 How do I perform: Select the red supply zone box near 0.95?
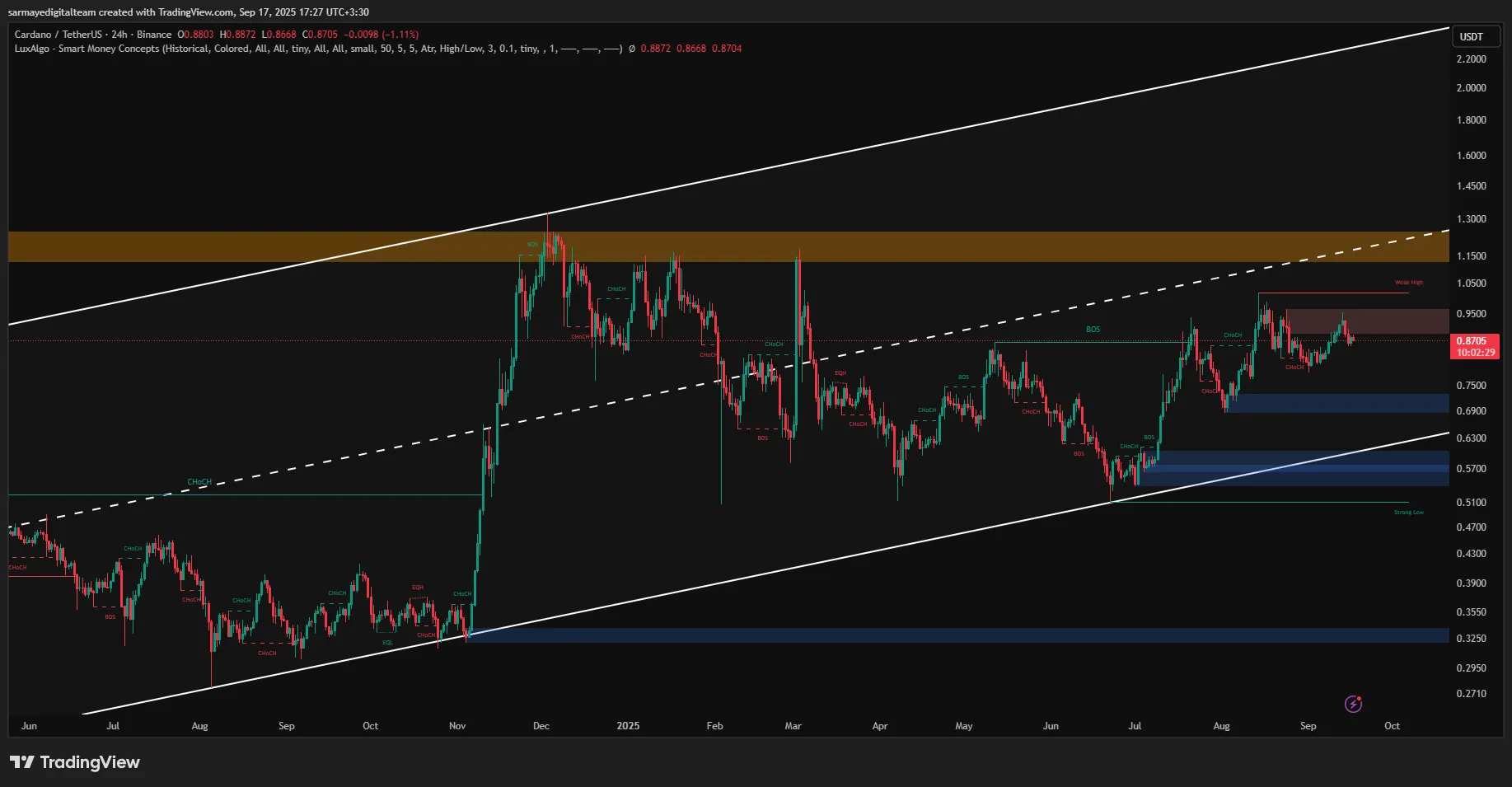tap(1366, 321)
